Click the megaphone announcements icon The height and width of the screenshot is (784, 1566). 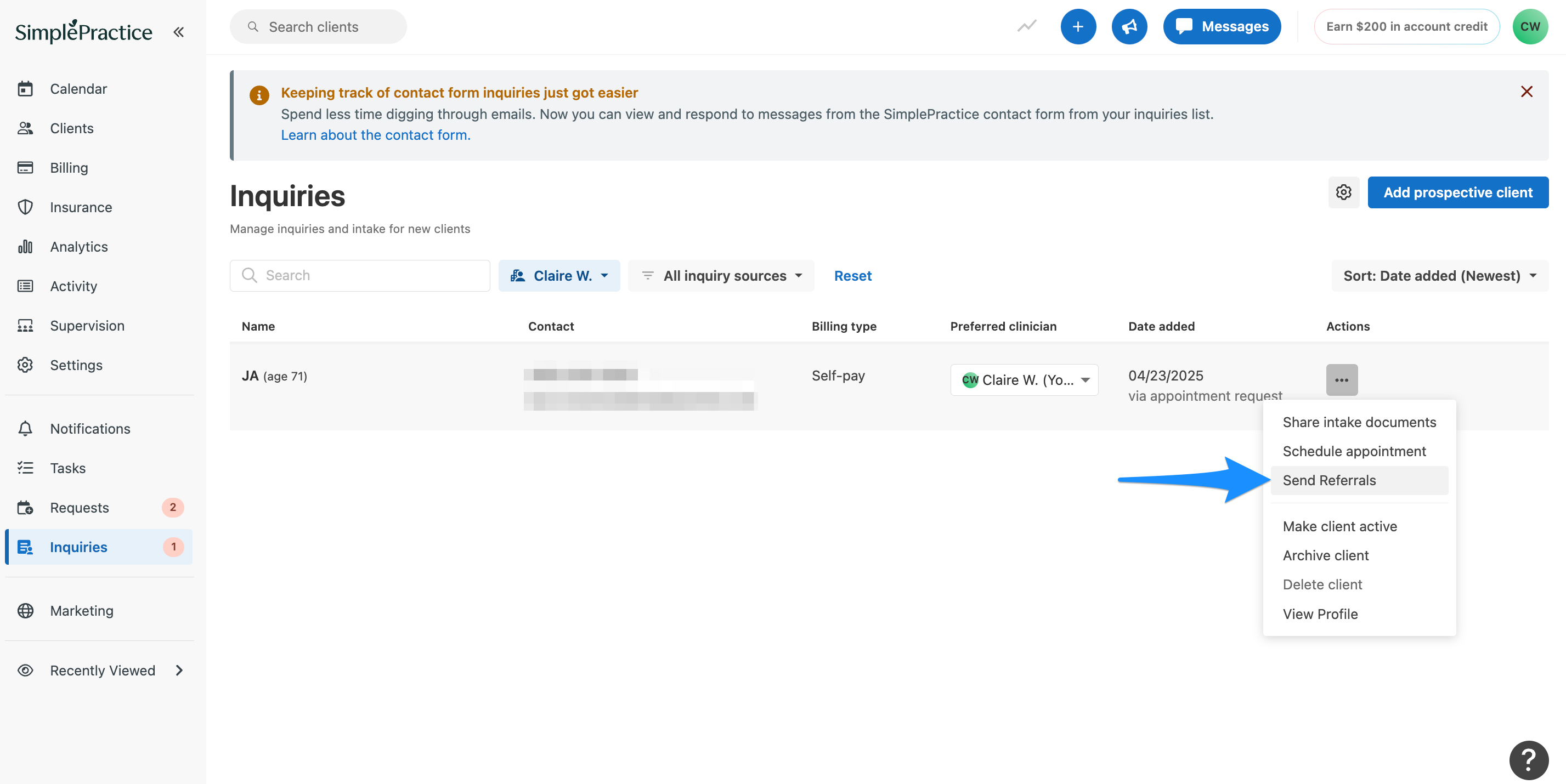(1129, 27)
